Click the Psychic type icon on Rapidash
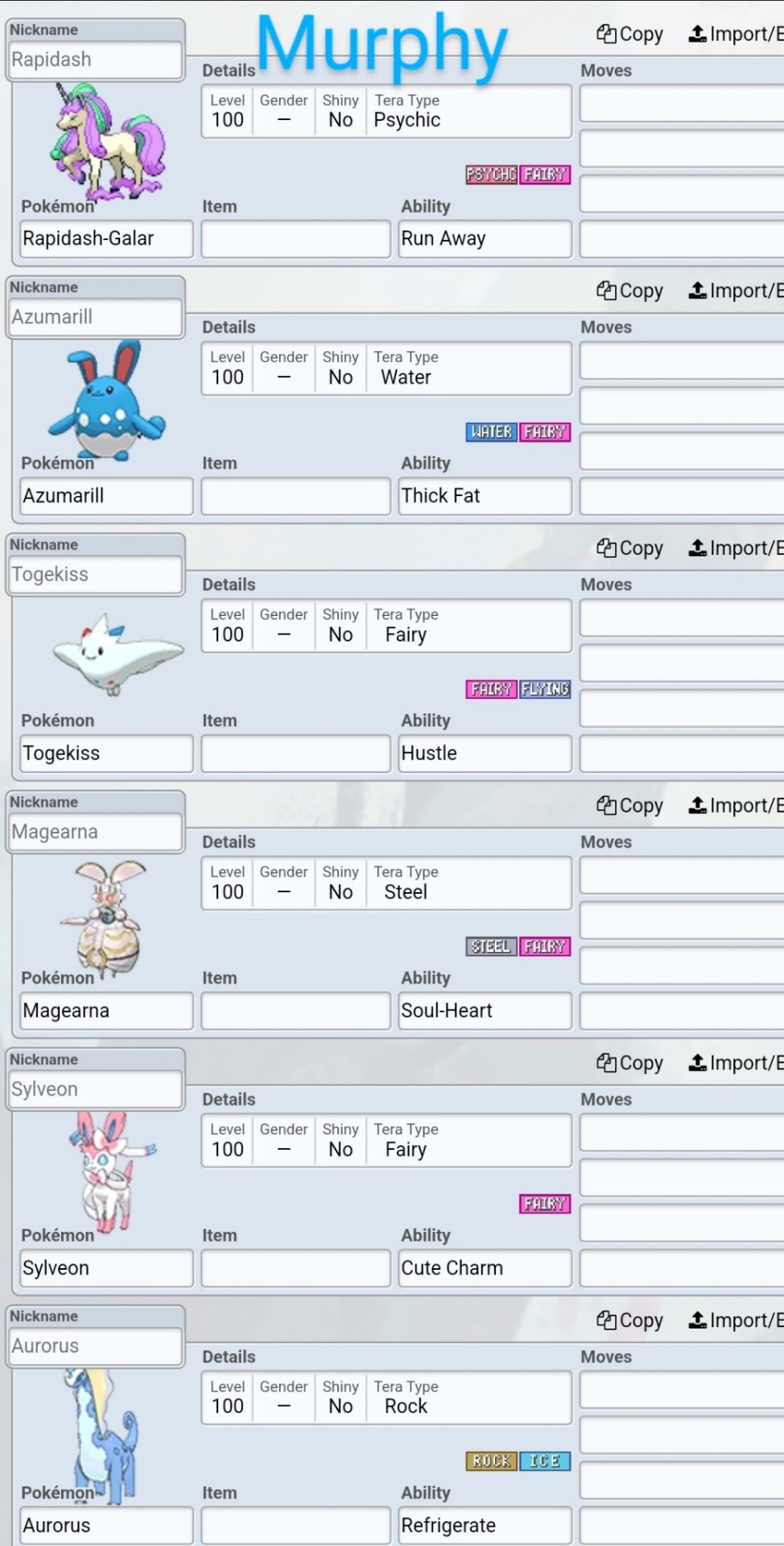 (491, 175)
